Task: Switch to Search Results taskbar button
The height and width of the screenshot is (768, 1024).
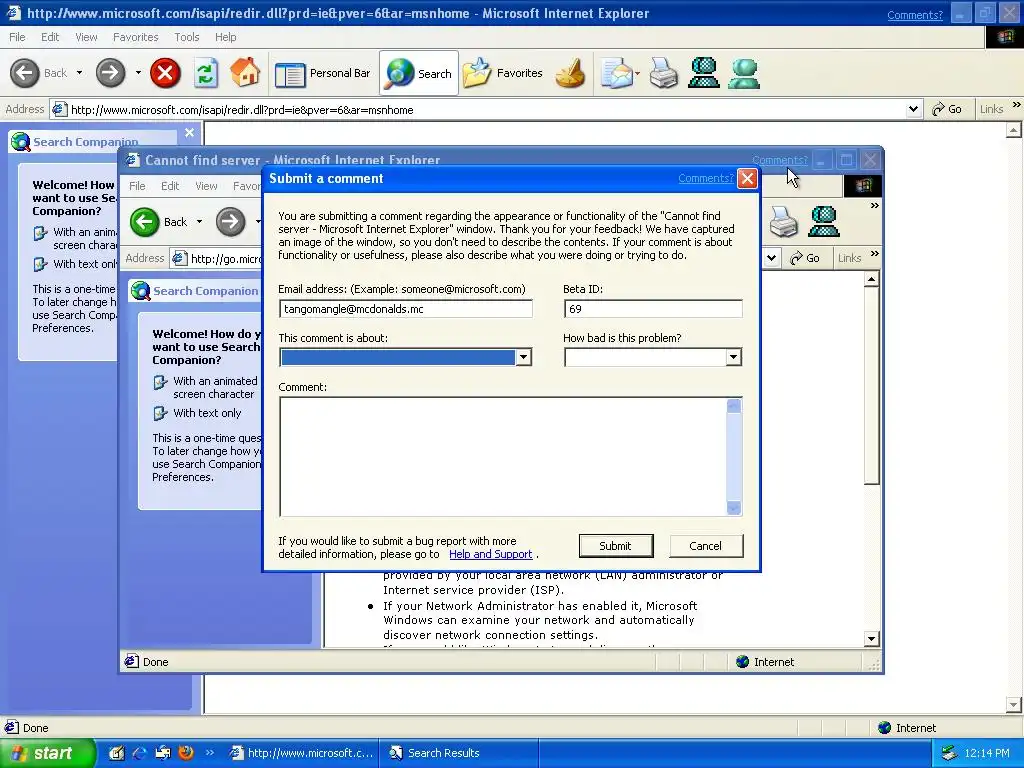Action: pyautogui.click(x=460, y=753)
